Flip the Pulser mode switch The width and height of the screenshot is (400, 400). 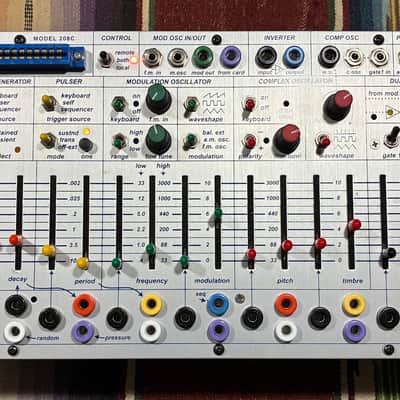tap(48, 140)
